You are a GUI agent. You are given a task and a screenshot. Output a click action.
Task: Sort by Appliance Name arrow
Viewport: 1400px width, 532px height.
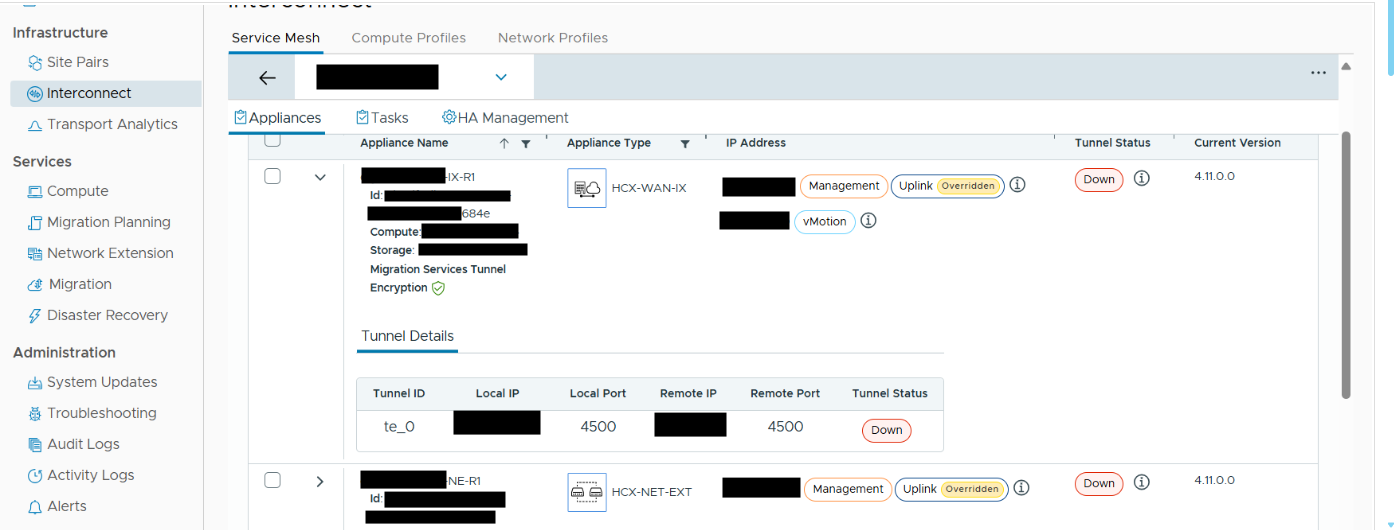click(504, 144)
